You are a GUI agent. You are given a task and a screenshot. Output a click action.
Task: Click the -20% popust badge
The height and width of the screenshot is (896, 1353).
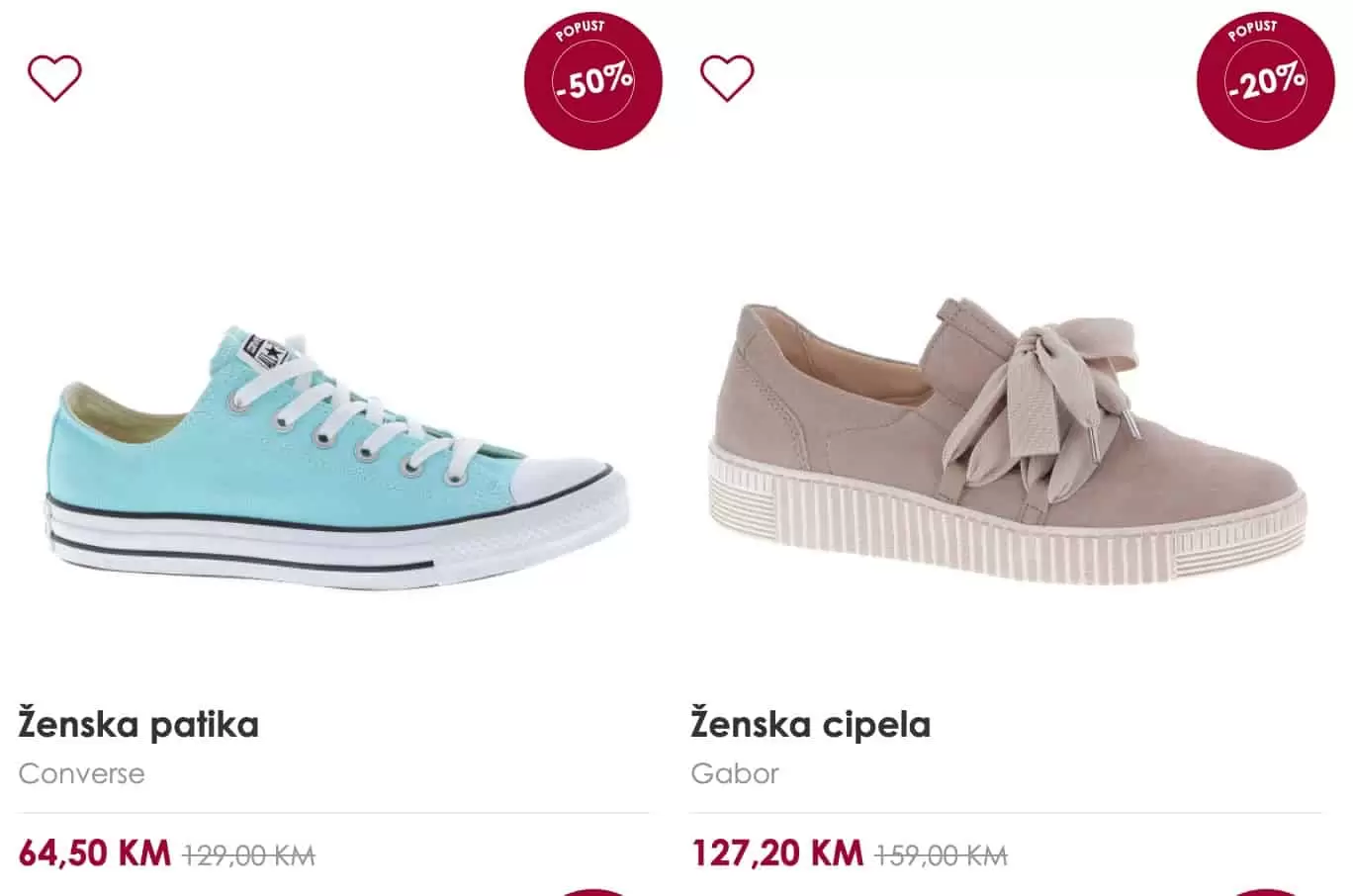click(1265, 81)
